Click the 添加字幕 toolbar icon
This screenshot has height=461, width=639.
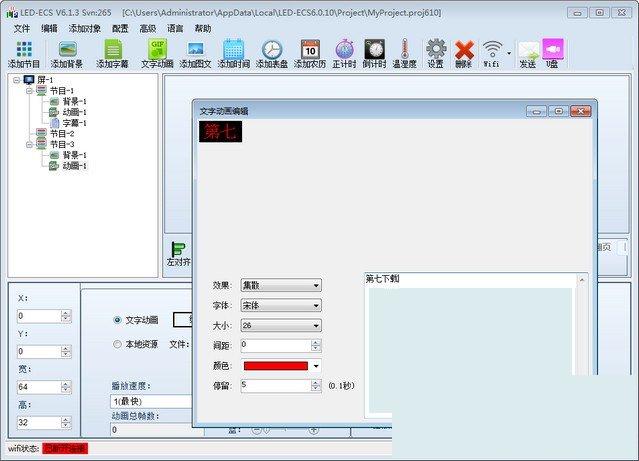coord(112,50)
